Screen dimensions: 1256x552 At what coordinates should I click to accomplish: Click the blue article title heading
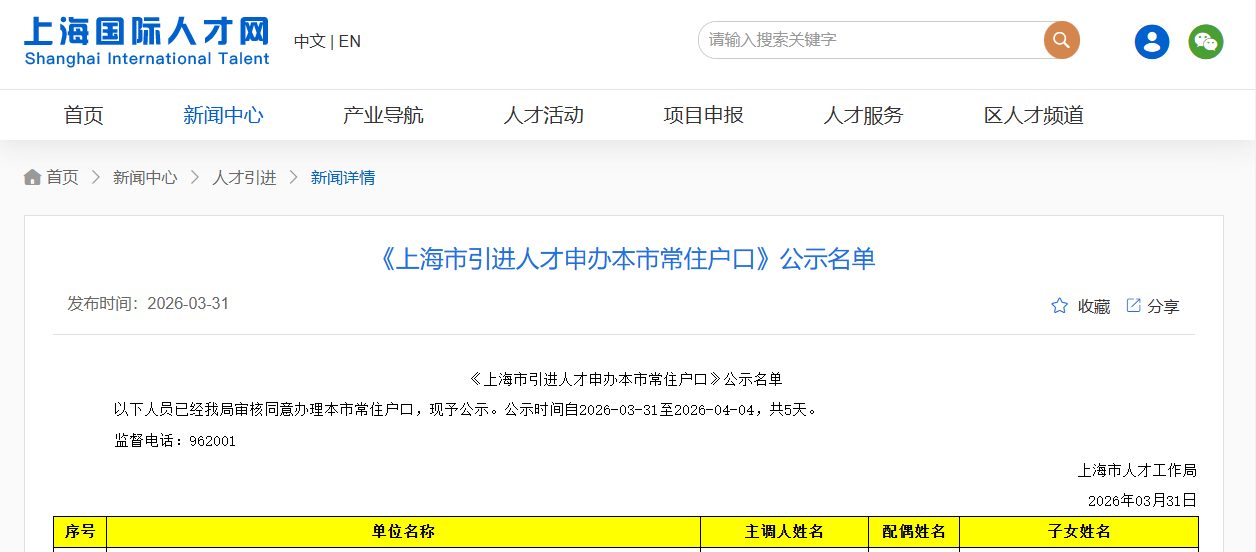click(627, 259)
